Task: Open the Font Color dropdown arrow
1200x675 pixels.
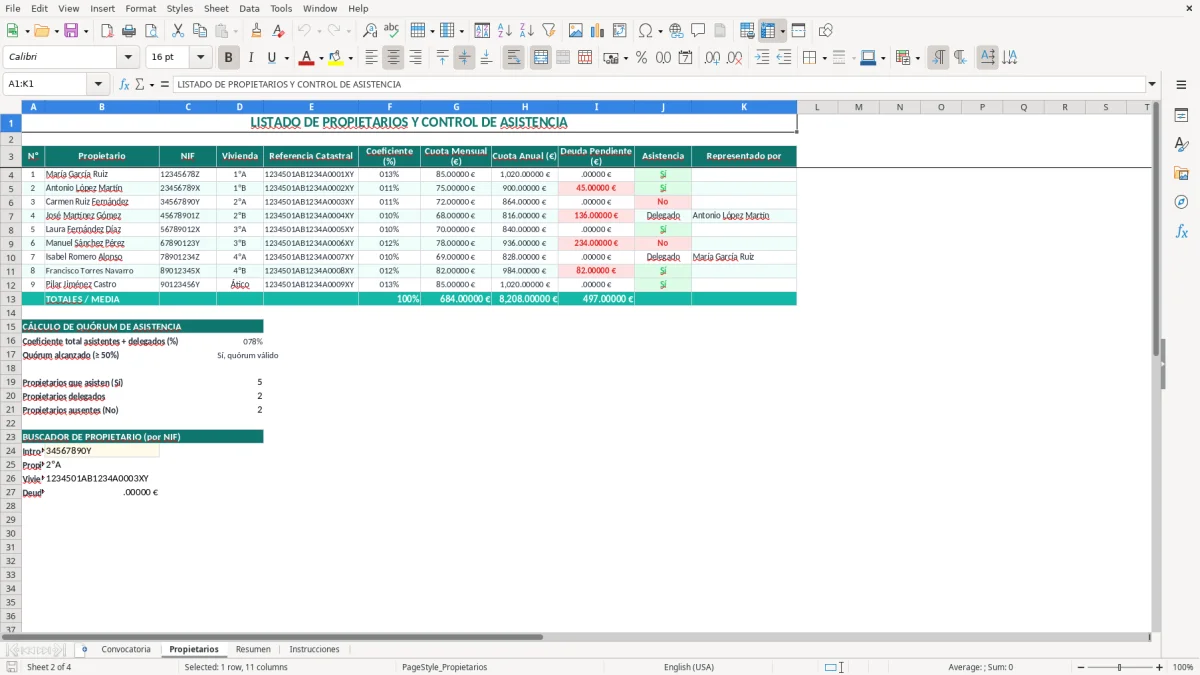Action: pyautogui.click(x=321, y=58)
